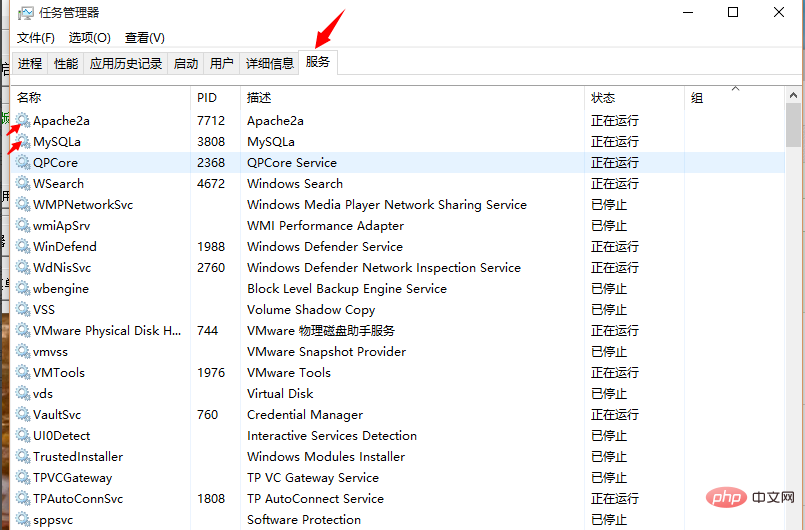Click the gear icon beside VSS
805x530 pixels.
(x=23, y=310)
